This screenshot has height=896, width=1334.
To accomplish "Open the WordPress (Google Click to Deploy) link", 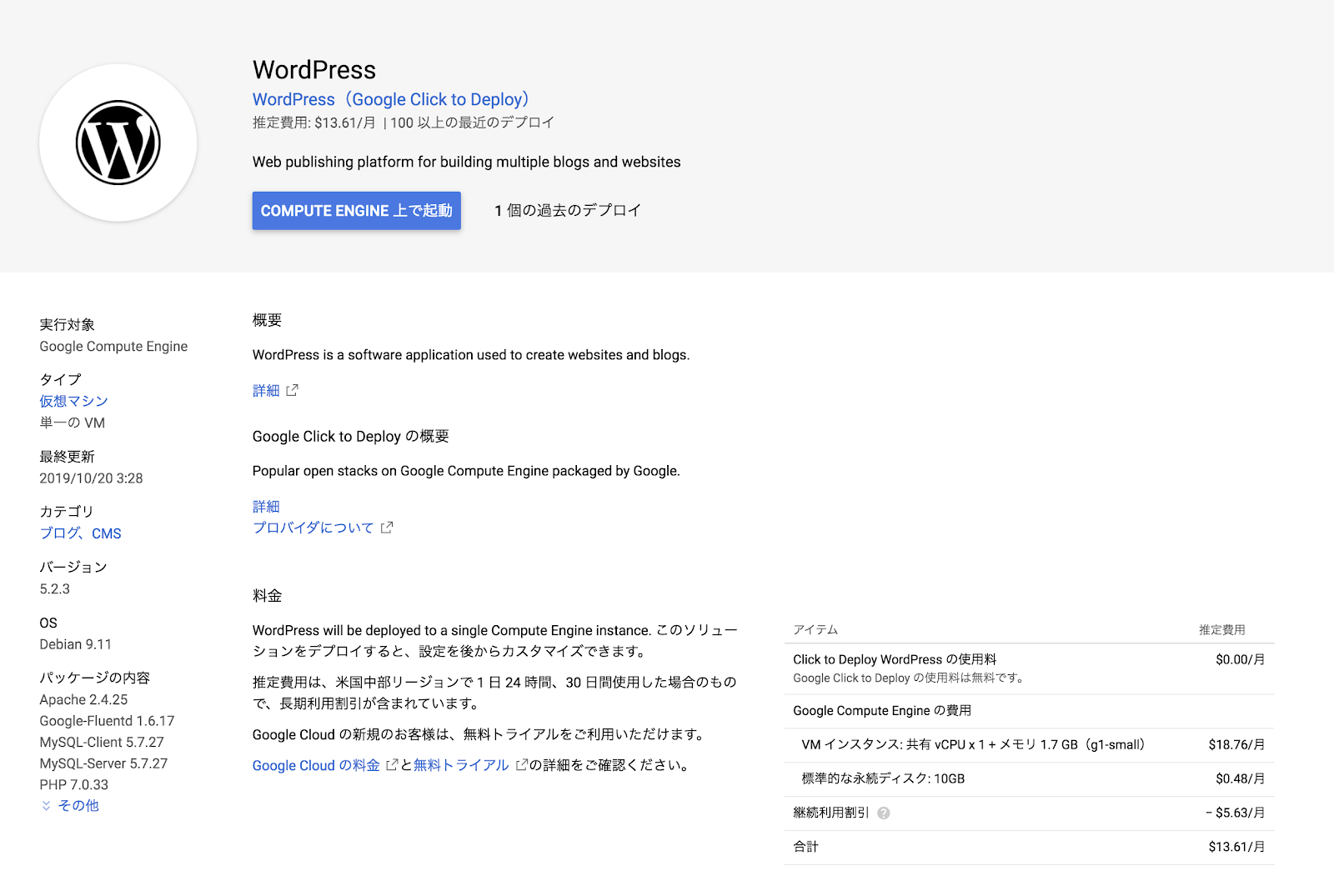I will (x=391, y=99).
